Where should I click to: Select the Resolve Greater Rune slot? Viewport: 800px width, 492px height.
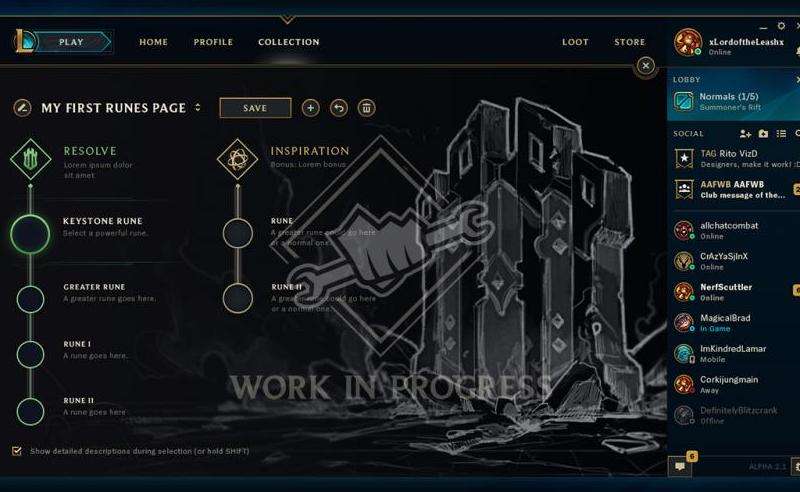coord(31,299)
